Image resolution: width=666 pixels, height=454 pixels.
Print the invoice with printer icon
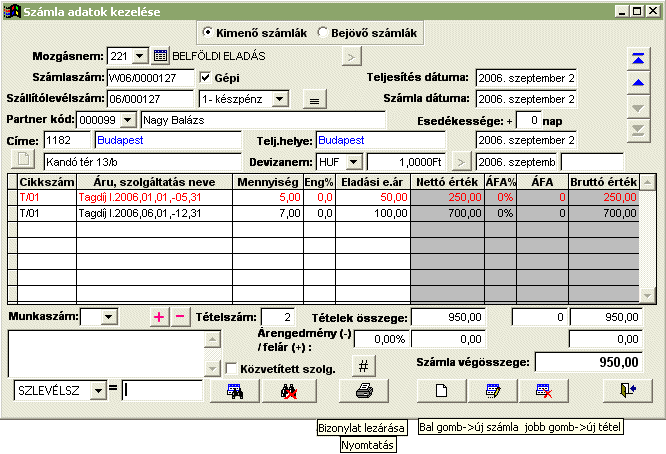tap(364, 391)
